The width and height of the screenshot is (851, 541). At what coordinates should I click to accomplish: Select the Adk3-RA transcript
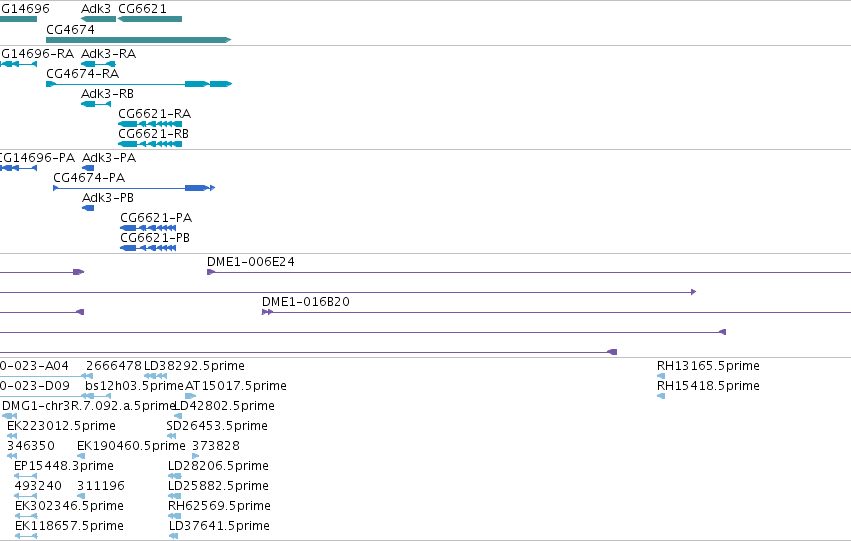tap(98, 64)
